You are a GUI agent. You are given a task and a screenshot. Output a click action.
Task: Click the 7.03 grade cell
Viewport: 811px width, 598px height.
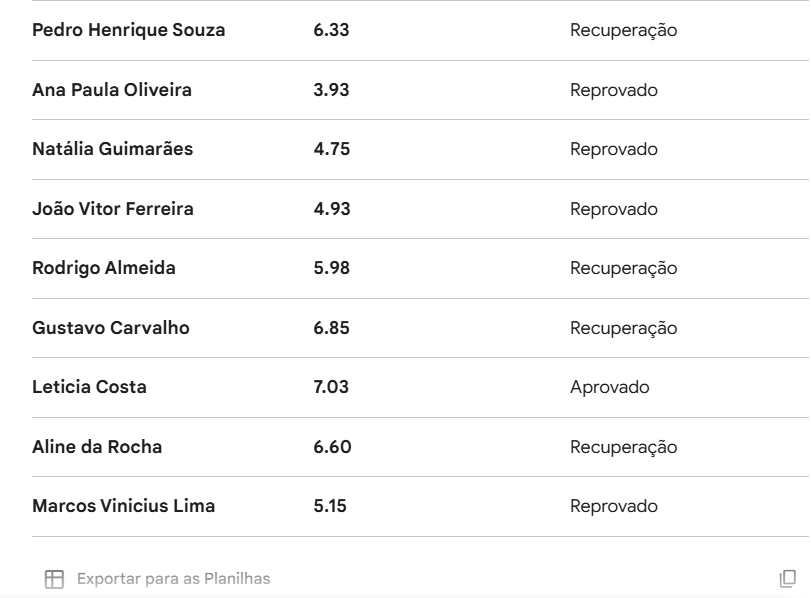click(331, 387)
